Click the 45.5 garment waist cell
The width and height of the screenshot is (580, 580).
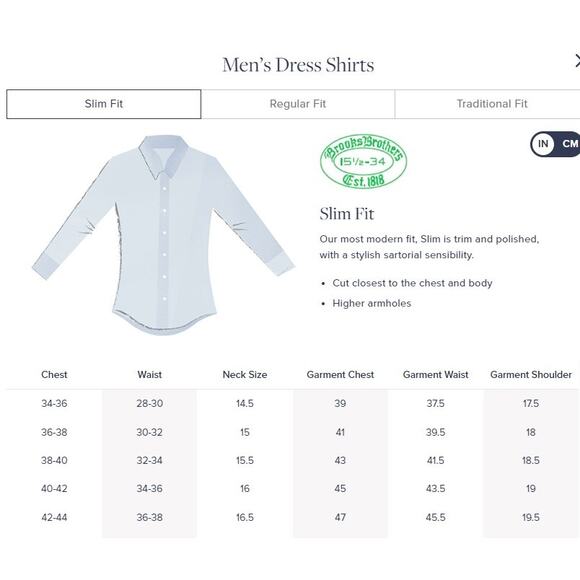pyautogui.click(x=435, y=517)
